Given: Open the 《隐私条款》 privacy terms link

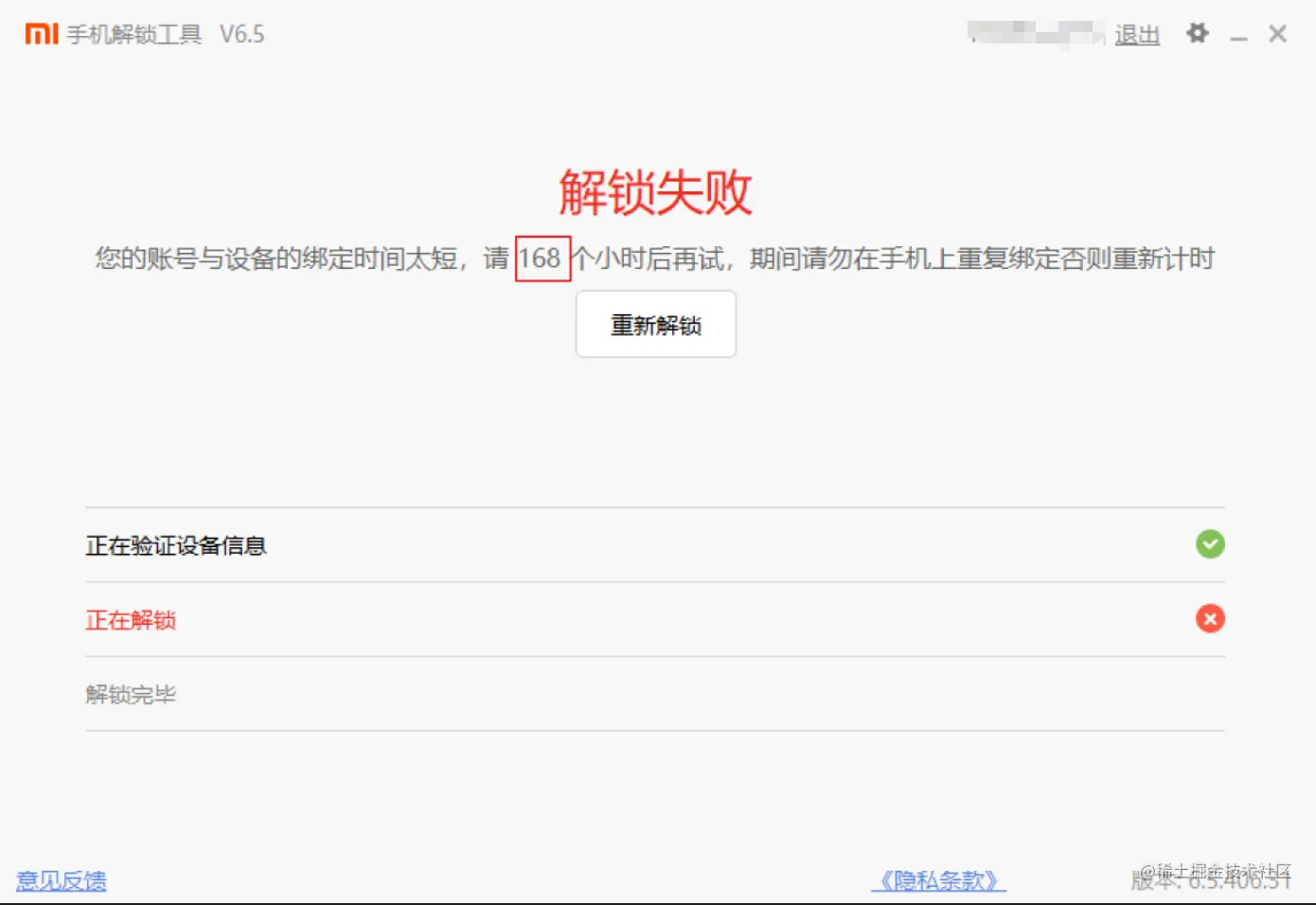Looking at the screenshot, I should click(938, 880).
